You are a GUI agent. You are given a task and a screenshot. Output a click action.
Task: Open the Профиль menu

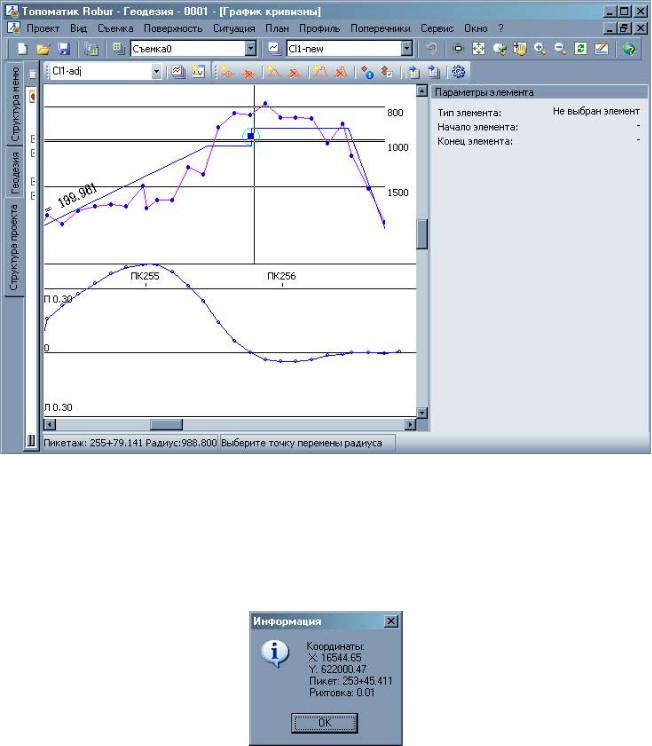[319, 29]
